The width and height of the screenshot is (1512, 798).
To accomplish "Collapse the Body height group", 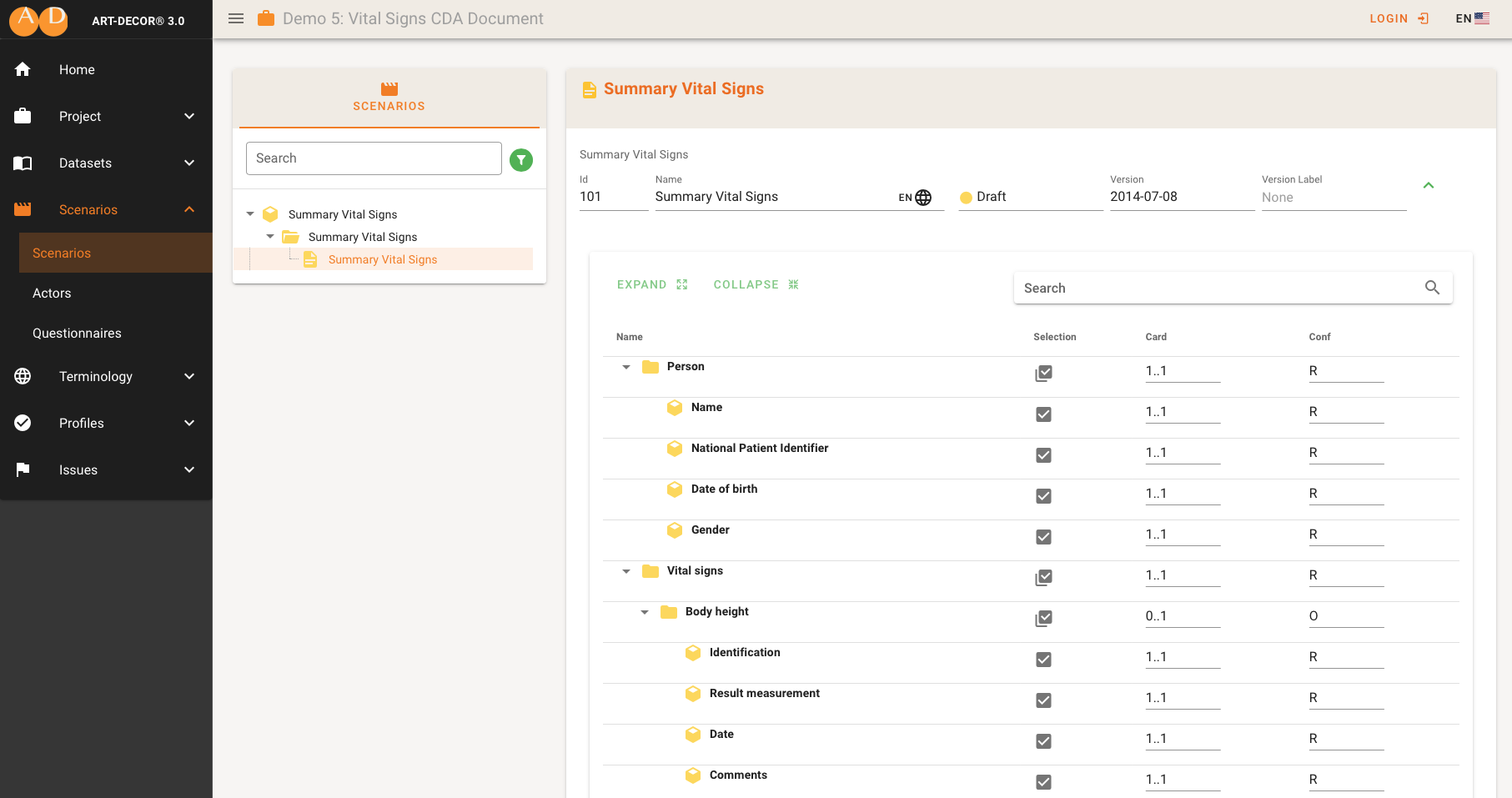I will 645,612.
